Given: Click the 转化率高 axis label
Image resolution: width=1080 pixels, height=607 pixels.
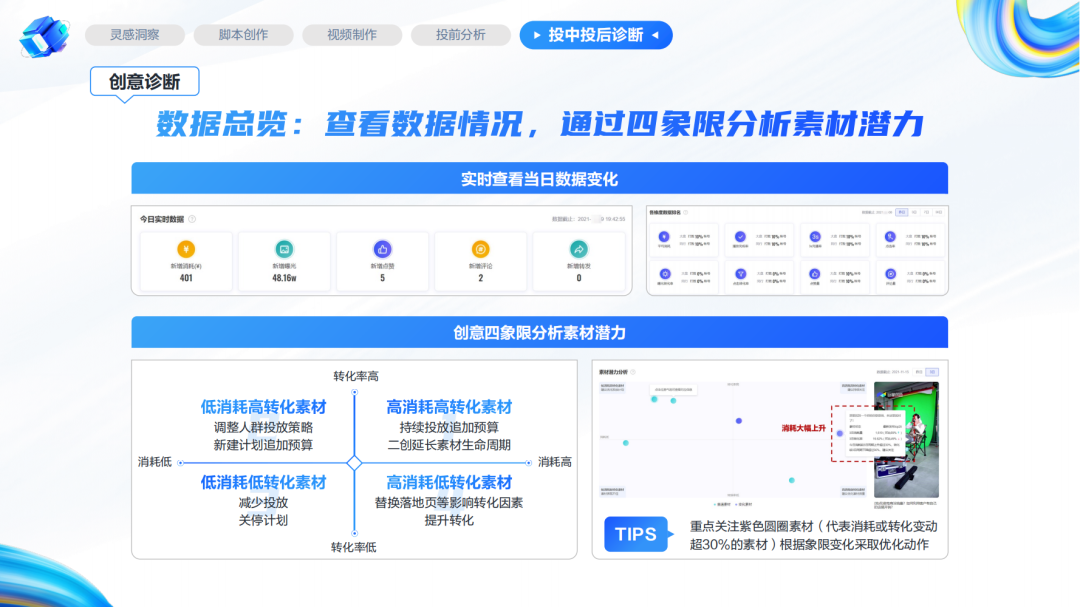Looking at the screenshot, I should 355,376.
